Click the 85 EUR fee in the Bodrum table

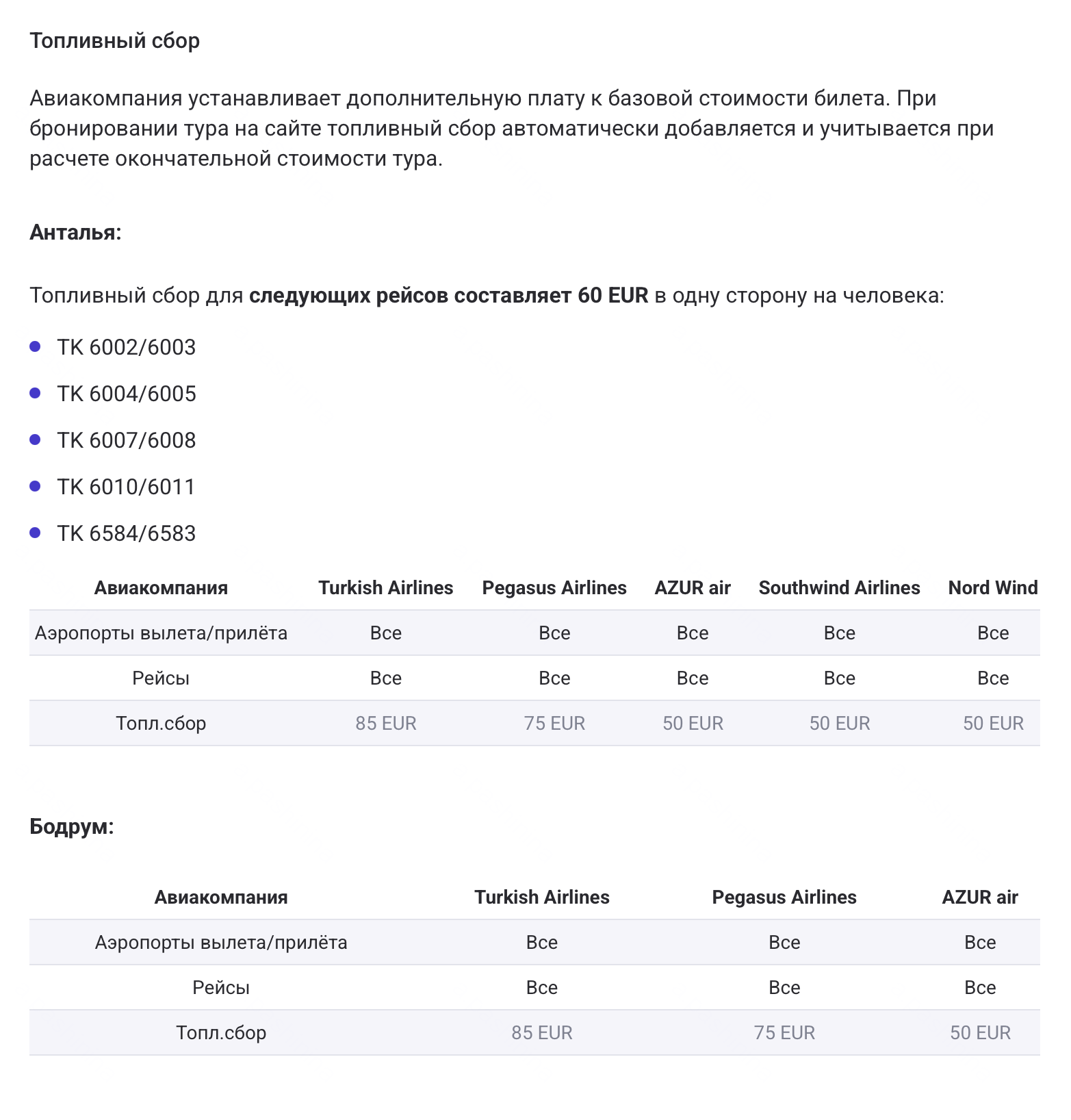click(542, 1033)
